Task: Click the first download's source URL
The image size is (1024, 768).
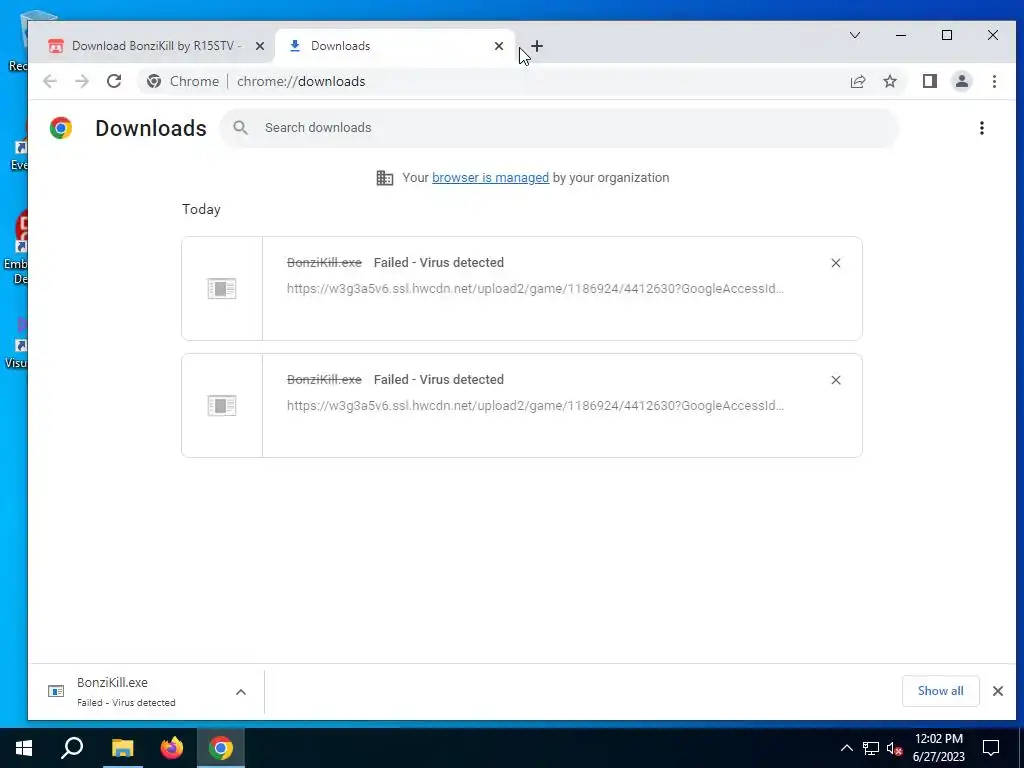Action: click(x=535, y=289)
